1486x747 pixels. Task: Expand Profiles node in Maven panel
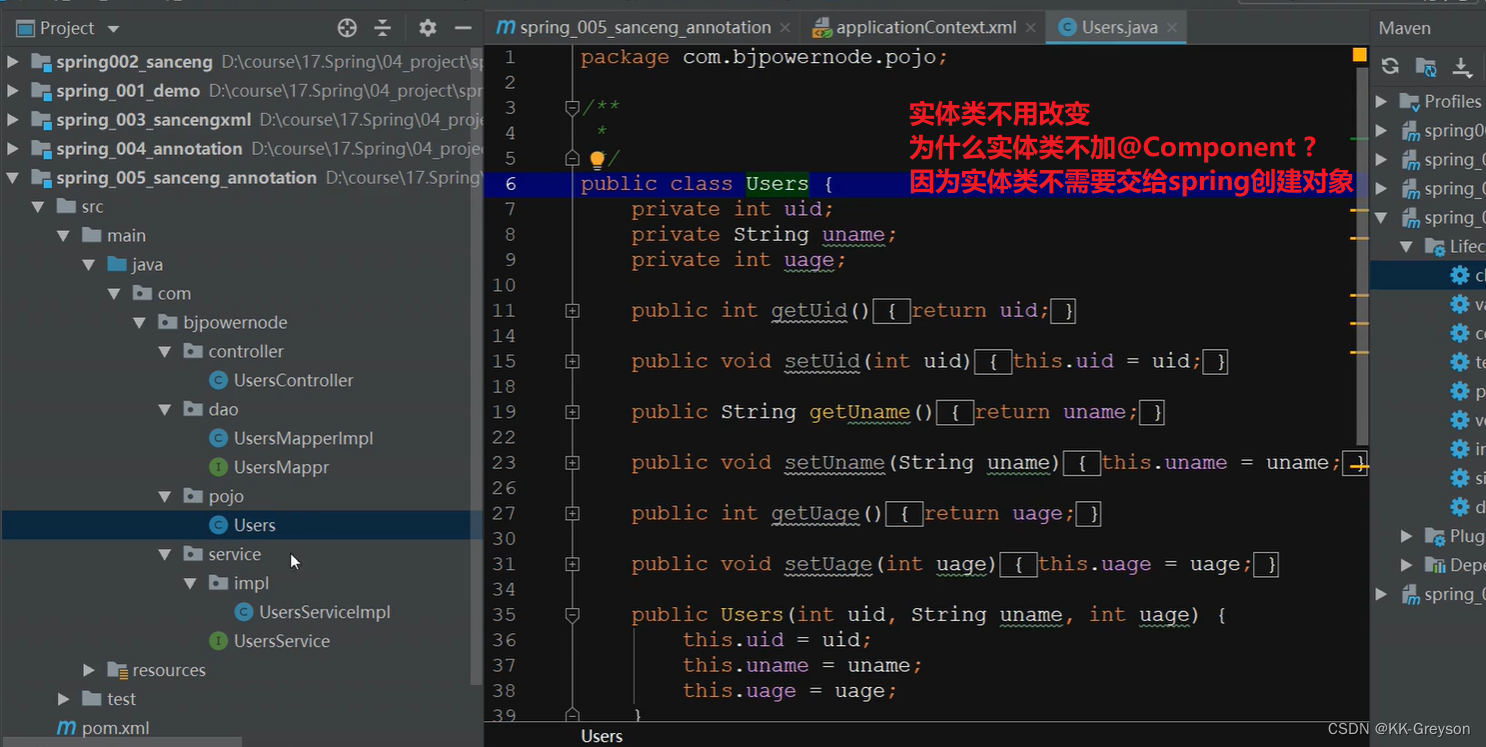(1381, 101)
